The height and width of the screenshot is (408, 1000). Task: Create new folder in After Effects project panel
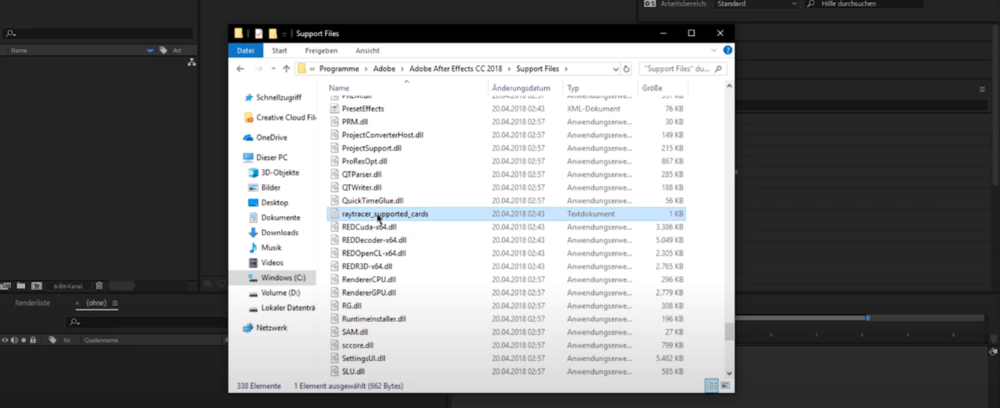(21, 286)
